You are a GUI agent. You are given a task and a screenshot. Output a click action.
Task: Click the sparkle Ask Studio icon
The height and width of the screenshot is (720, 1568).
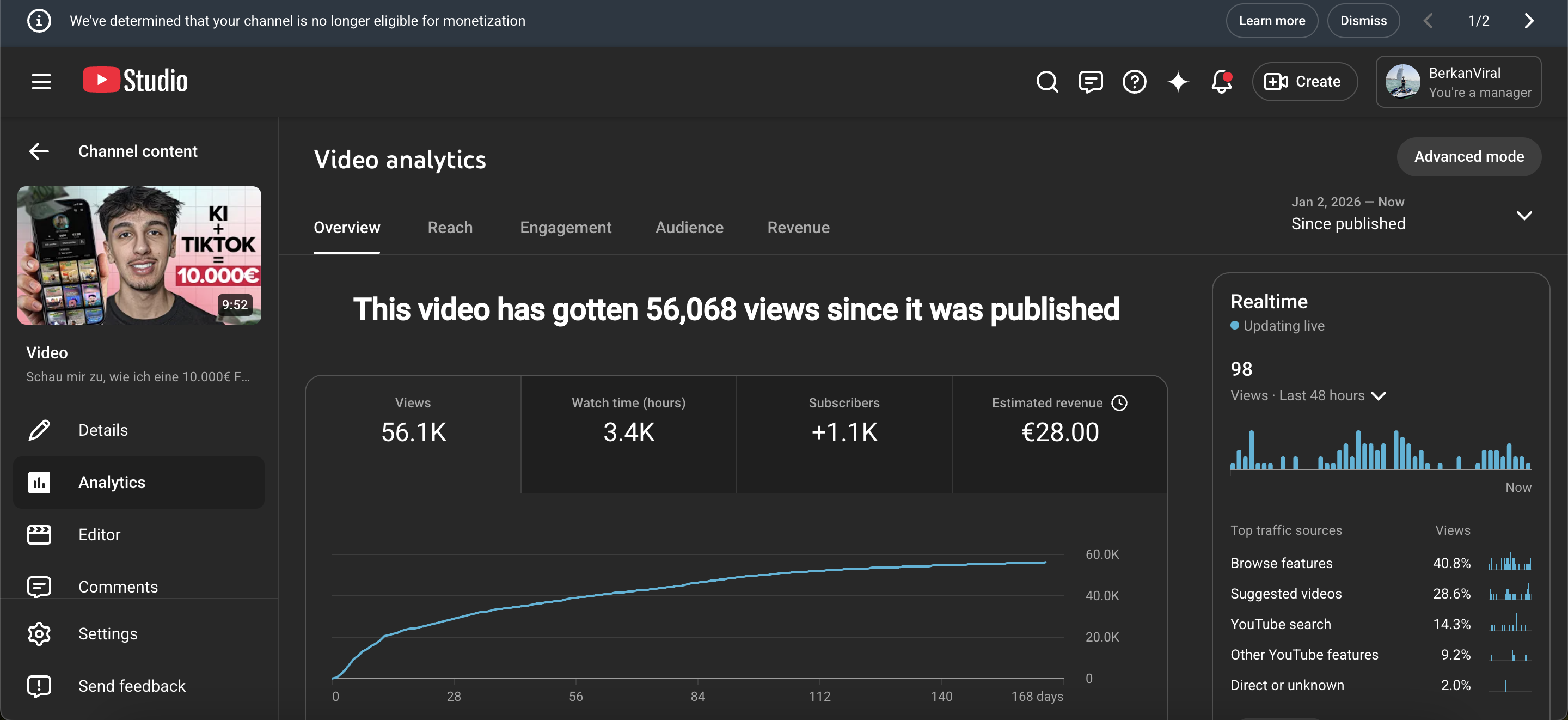pyautogui.click(x=1178, y=82)
